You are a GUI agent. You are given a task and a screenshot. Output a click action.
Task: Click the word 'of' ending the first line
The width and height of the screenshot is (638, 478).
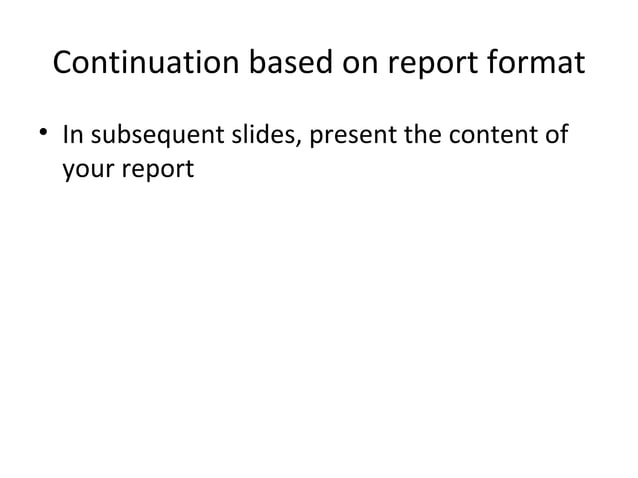(557, 134)
